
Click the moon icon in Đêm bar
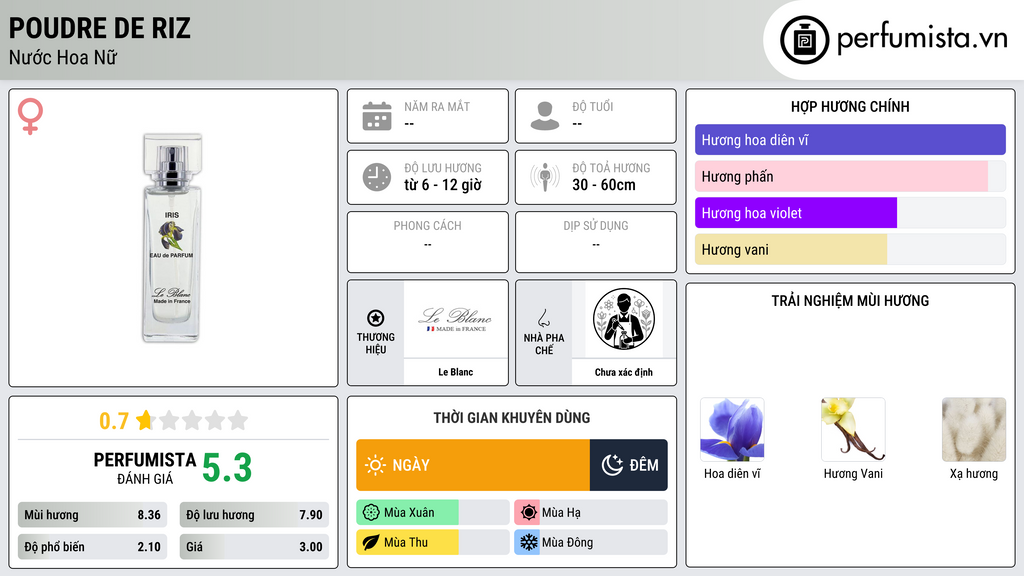tap(612, 465)
